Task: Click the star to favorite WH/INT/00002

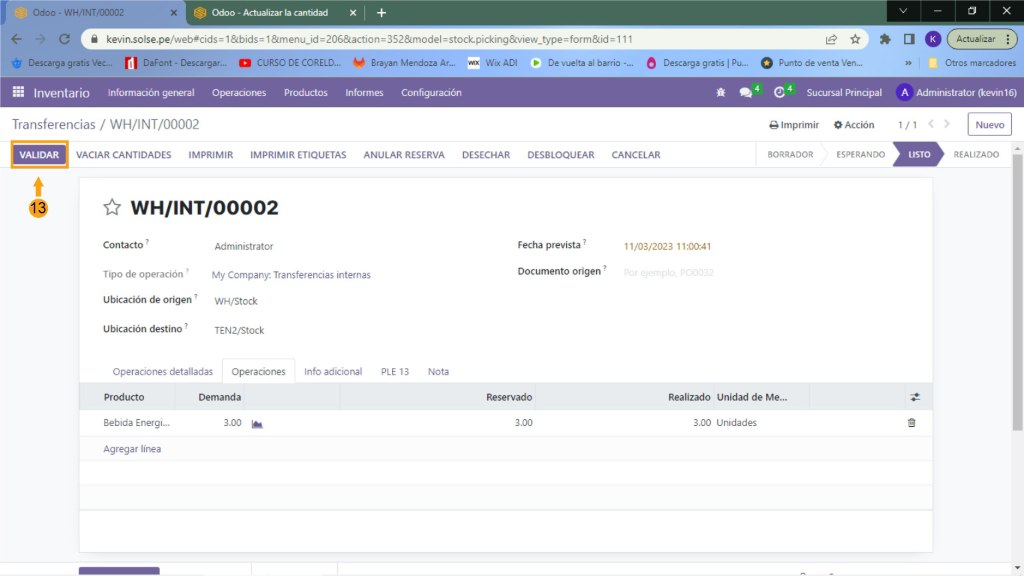Action: [x=112, y=208]
